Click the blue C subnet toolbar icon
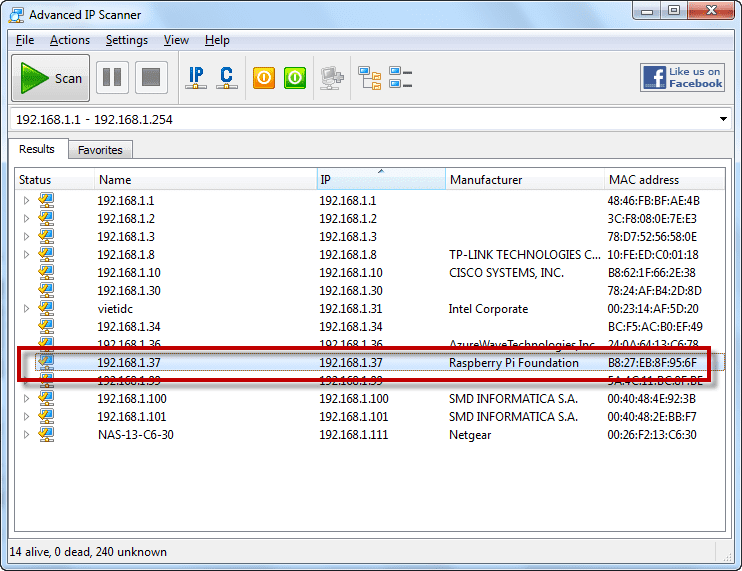 [226, 78]
